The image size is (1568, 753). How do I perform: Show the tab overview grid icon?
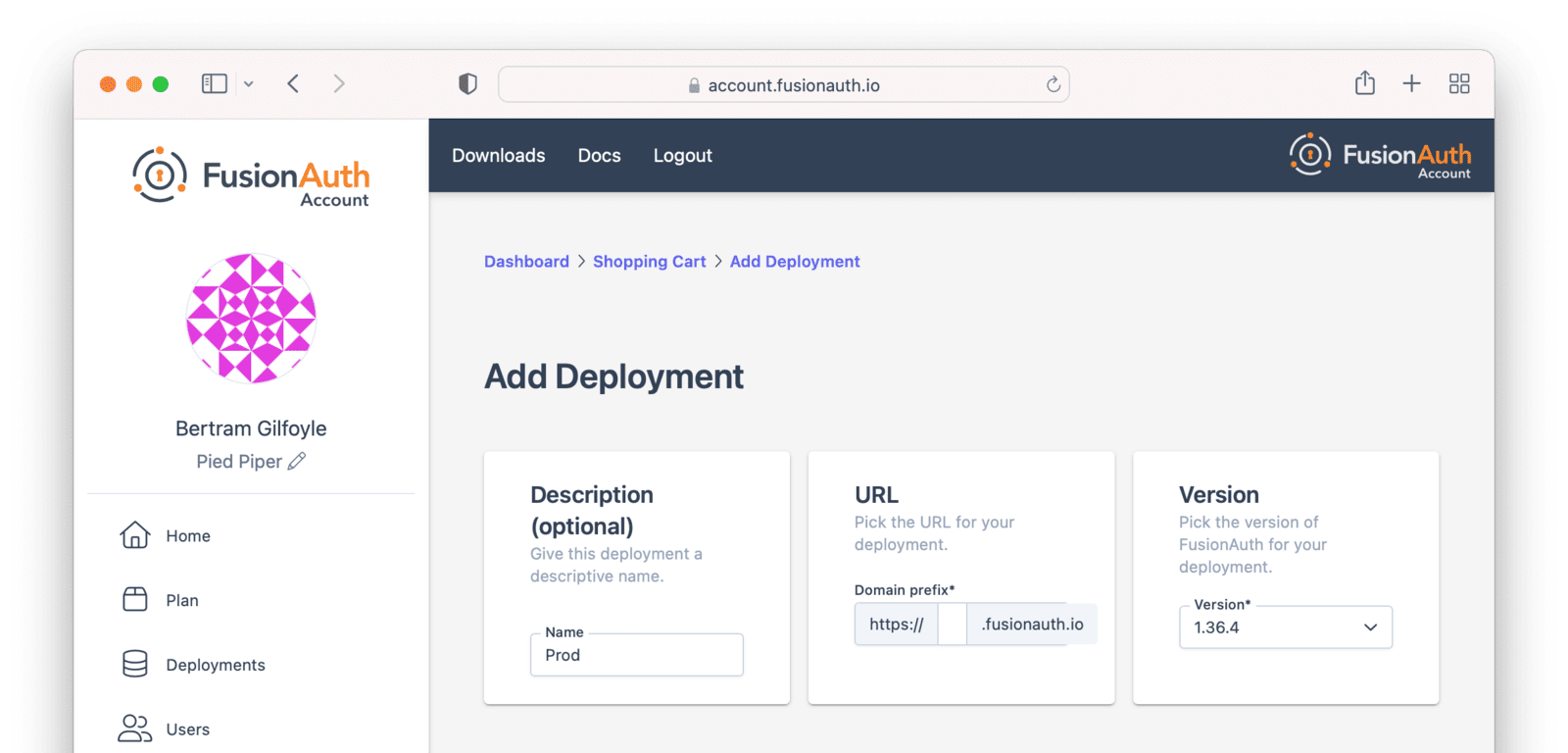click(1459, 83)
